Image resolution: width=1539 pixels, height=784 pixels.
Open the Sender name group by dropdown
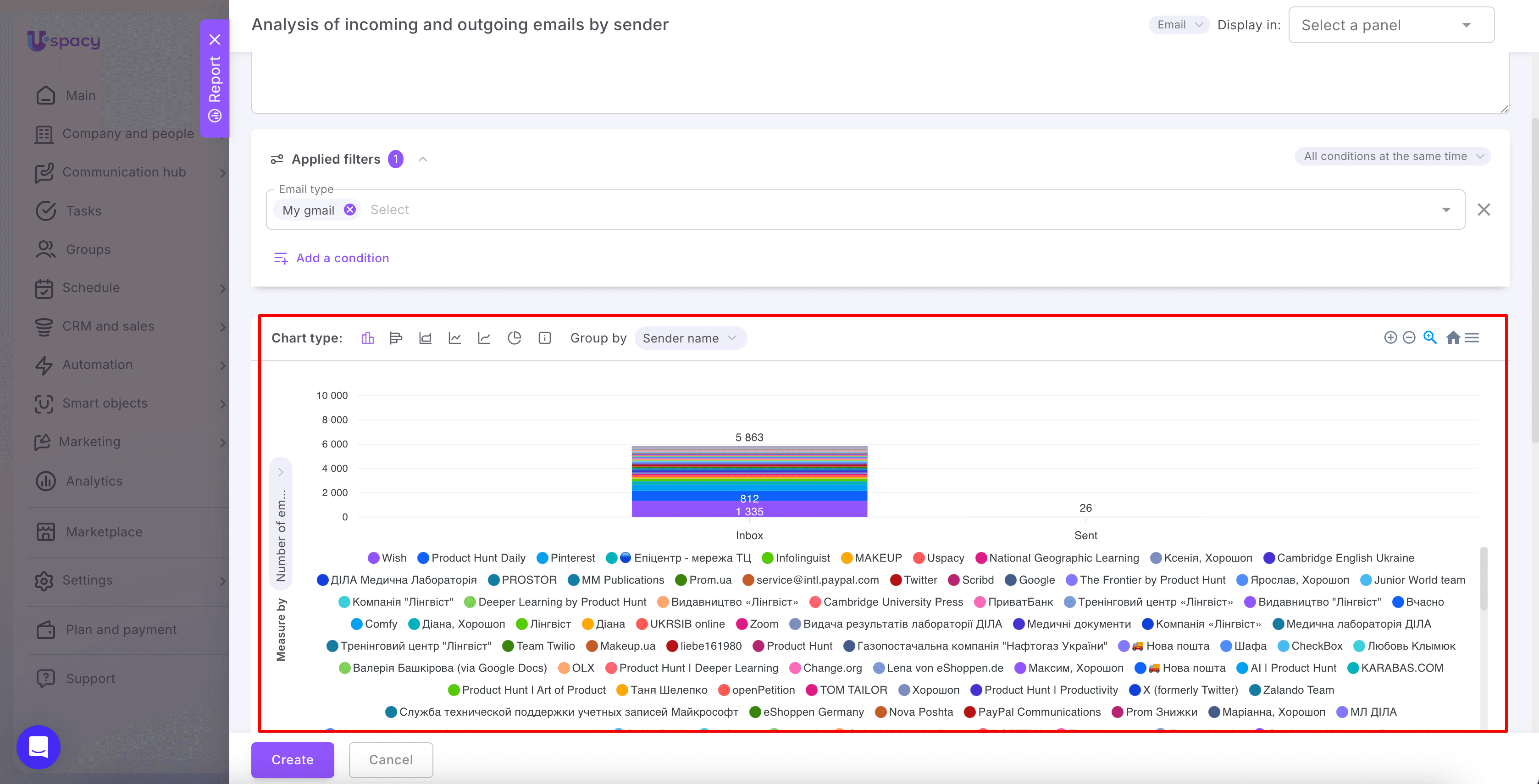point(690,338)
